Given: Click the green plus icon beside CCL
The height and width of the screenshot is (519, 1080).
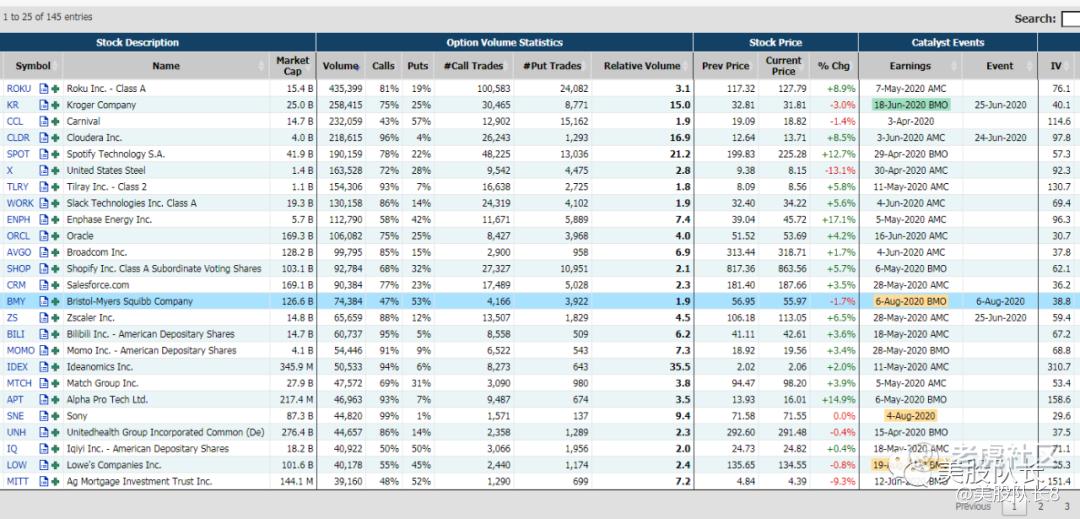Looking at the screenshot, I should [55, 121].
